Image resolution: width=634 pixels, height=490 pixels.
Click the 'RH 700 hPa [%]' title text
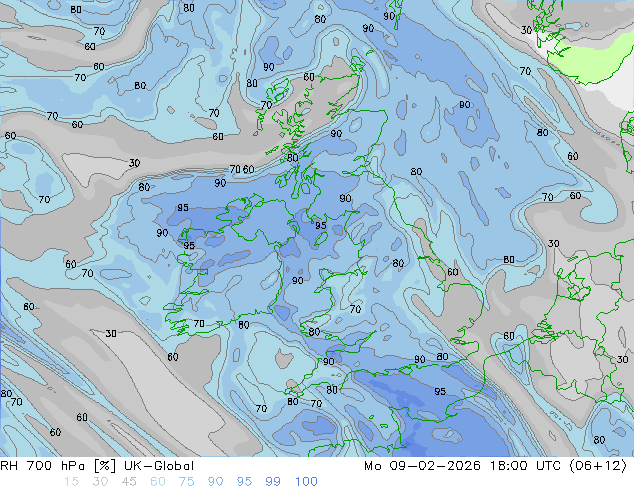point(58,466)
